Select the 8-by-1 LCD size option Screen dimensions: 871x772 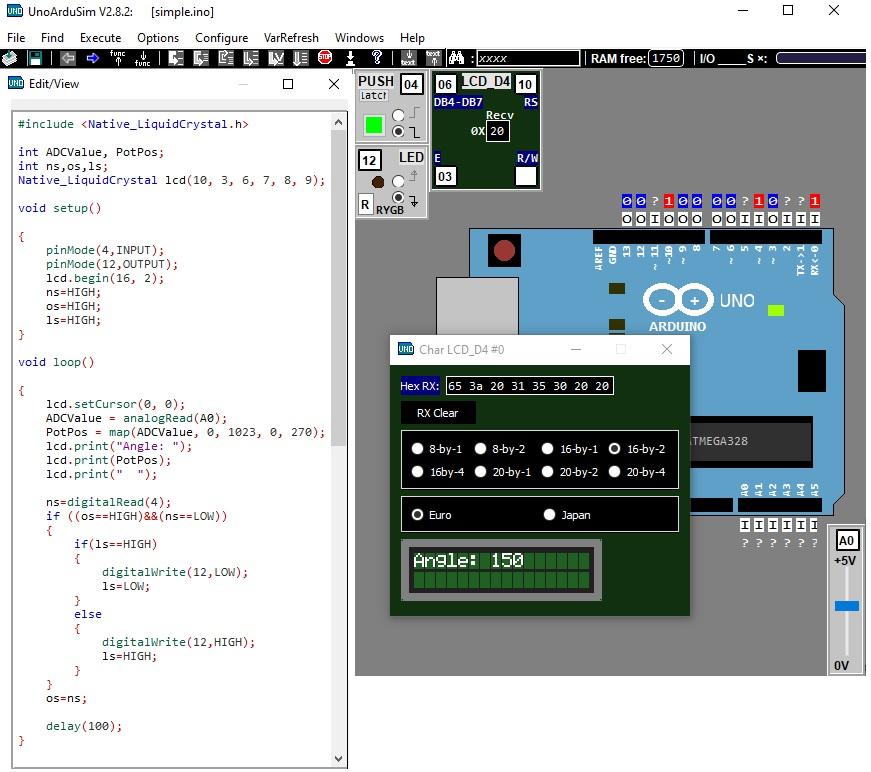417,449
